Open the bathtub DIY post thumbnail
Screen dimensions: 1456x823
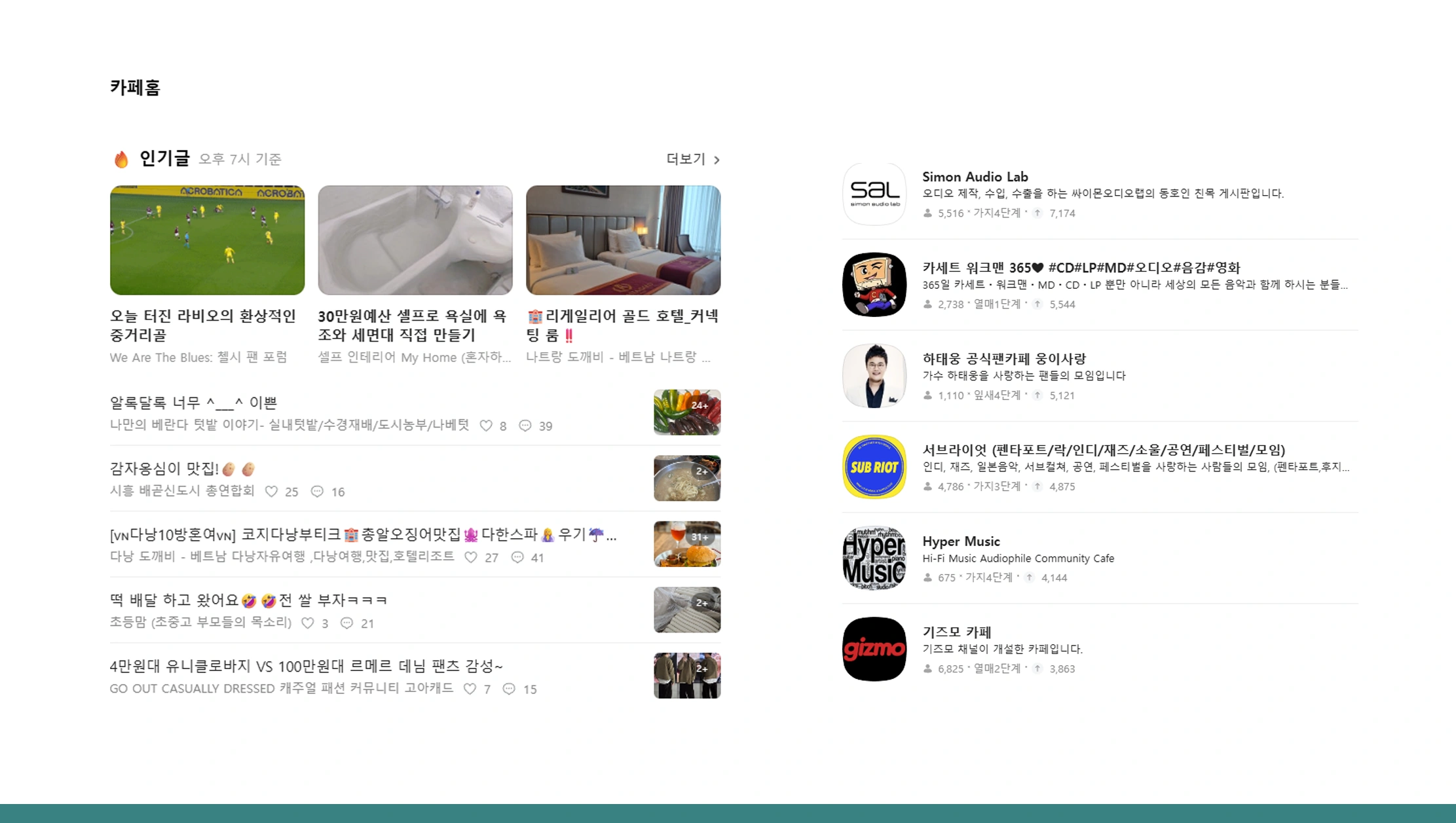coord(415,240)
